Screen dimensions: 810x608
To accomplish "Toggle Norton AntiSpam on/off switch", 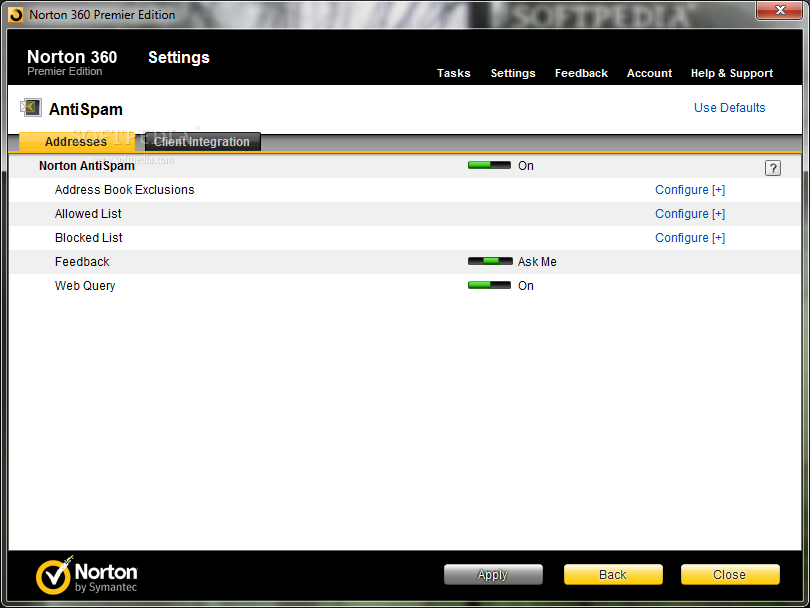I will coord(489,165).
